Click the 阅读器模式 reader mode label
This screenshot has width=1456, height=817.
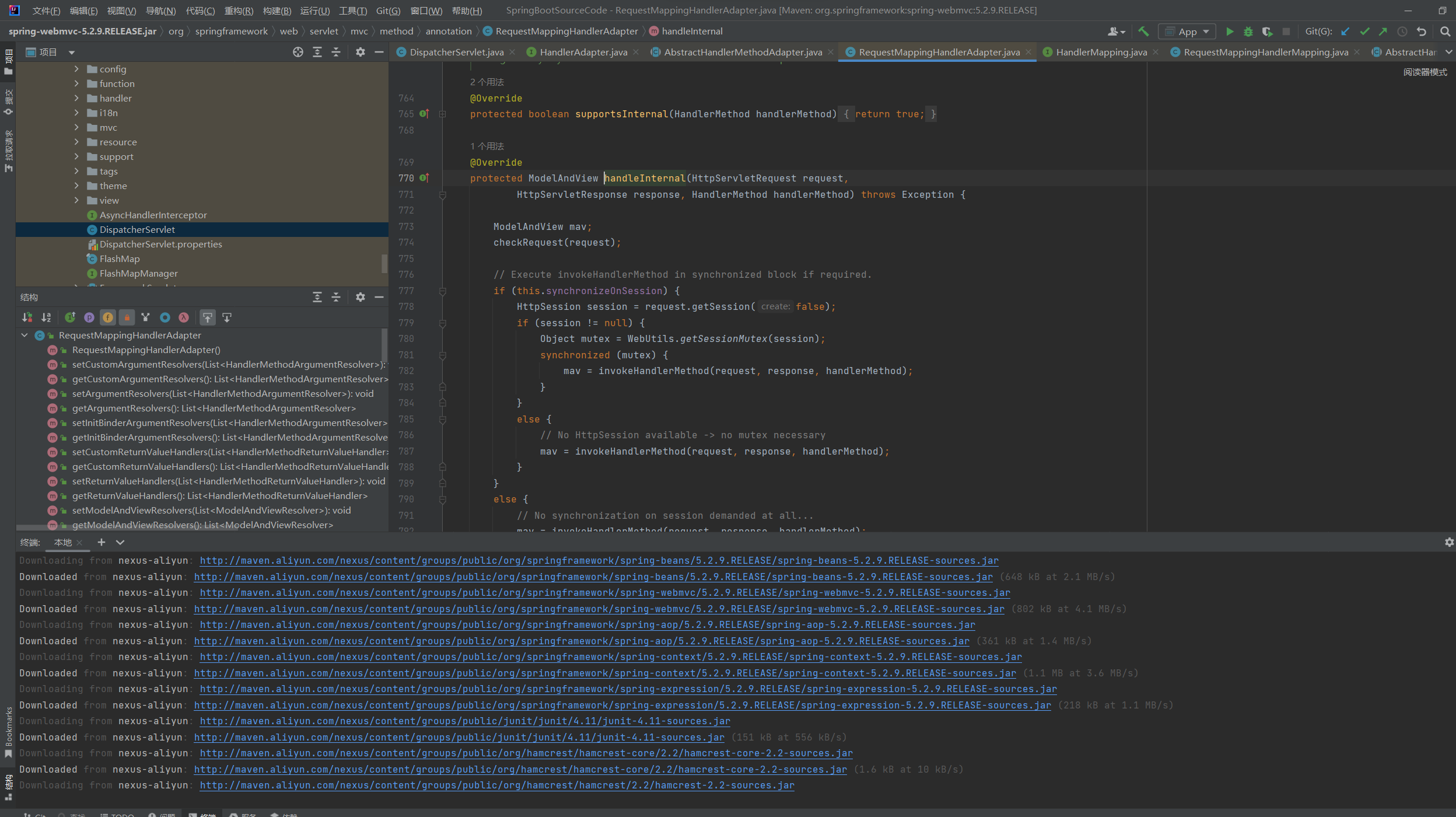(1424, 72)
